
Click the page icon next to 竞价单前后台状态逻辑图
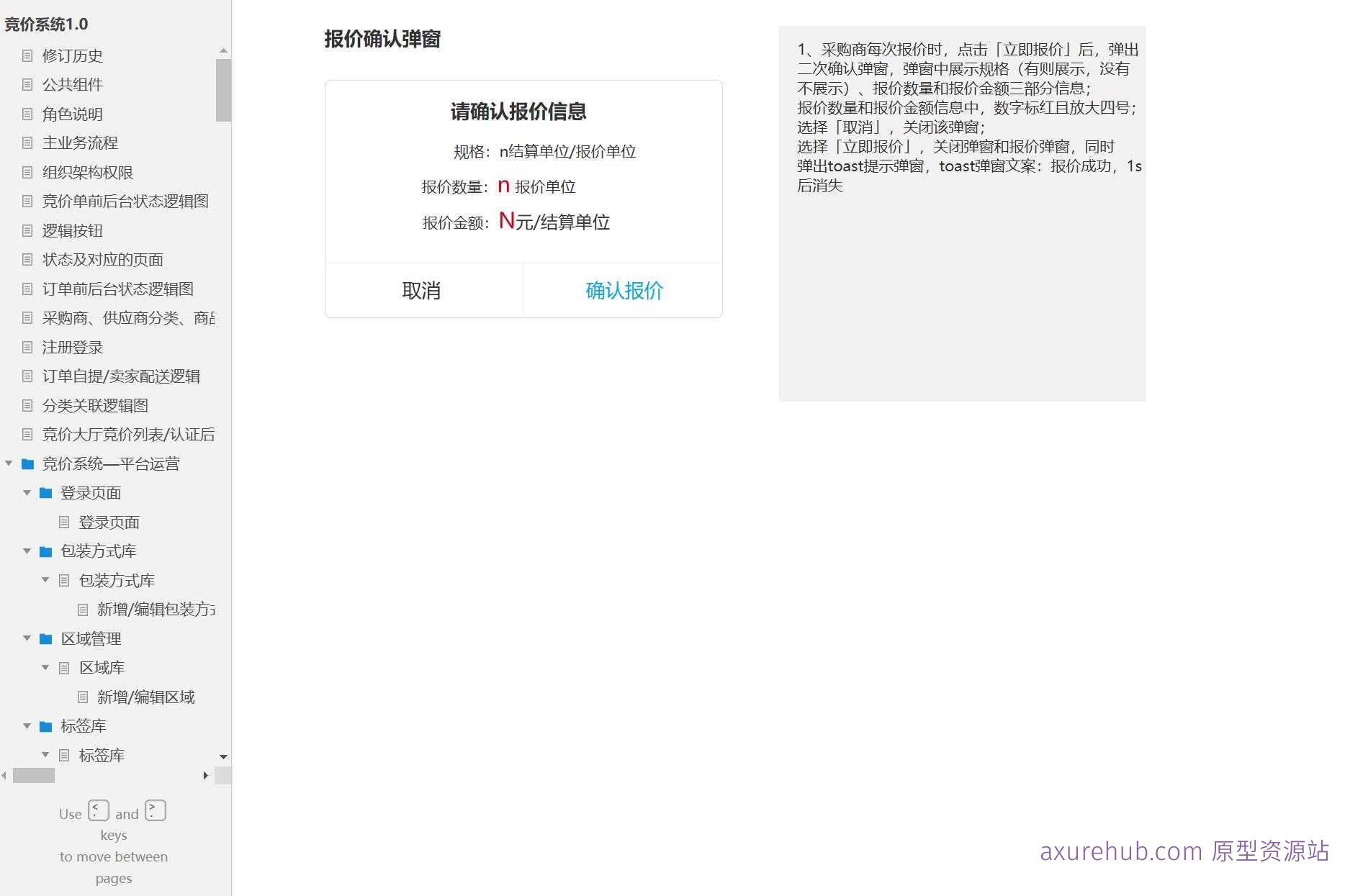26,201
